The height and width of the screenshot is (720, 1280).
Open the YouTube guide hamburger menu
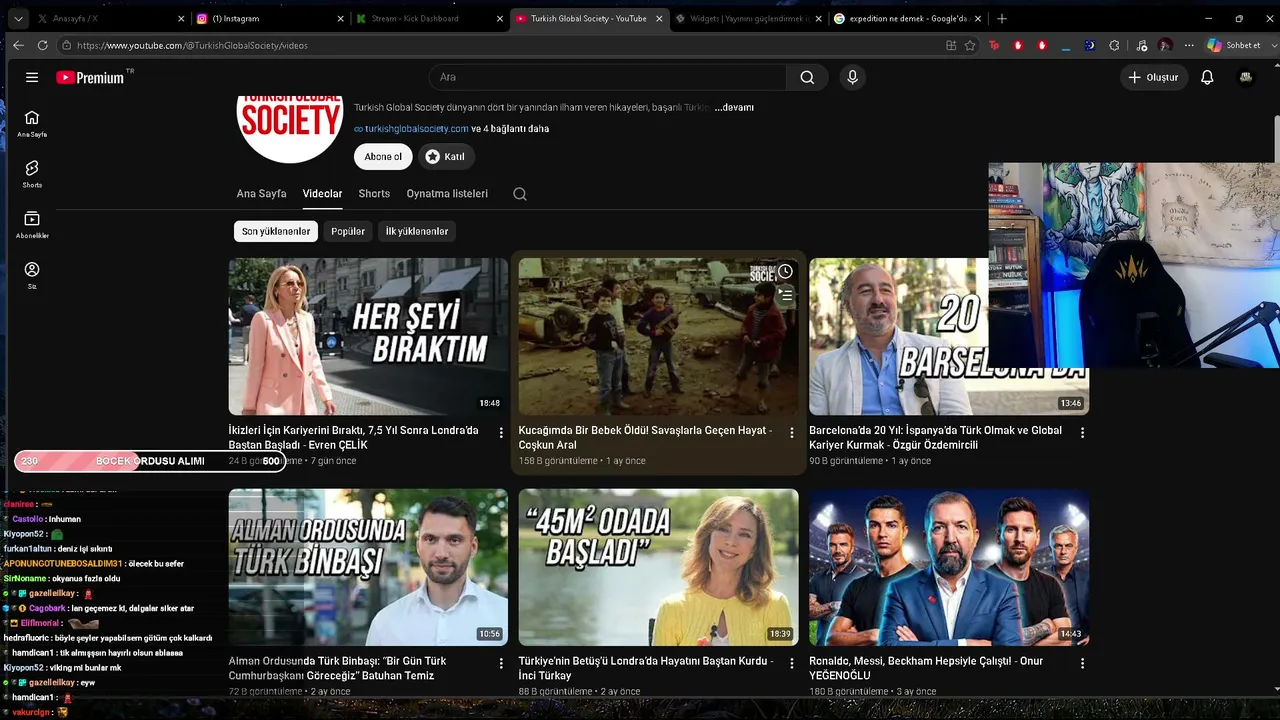tap(32, 77)
